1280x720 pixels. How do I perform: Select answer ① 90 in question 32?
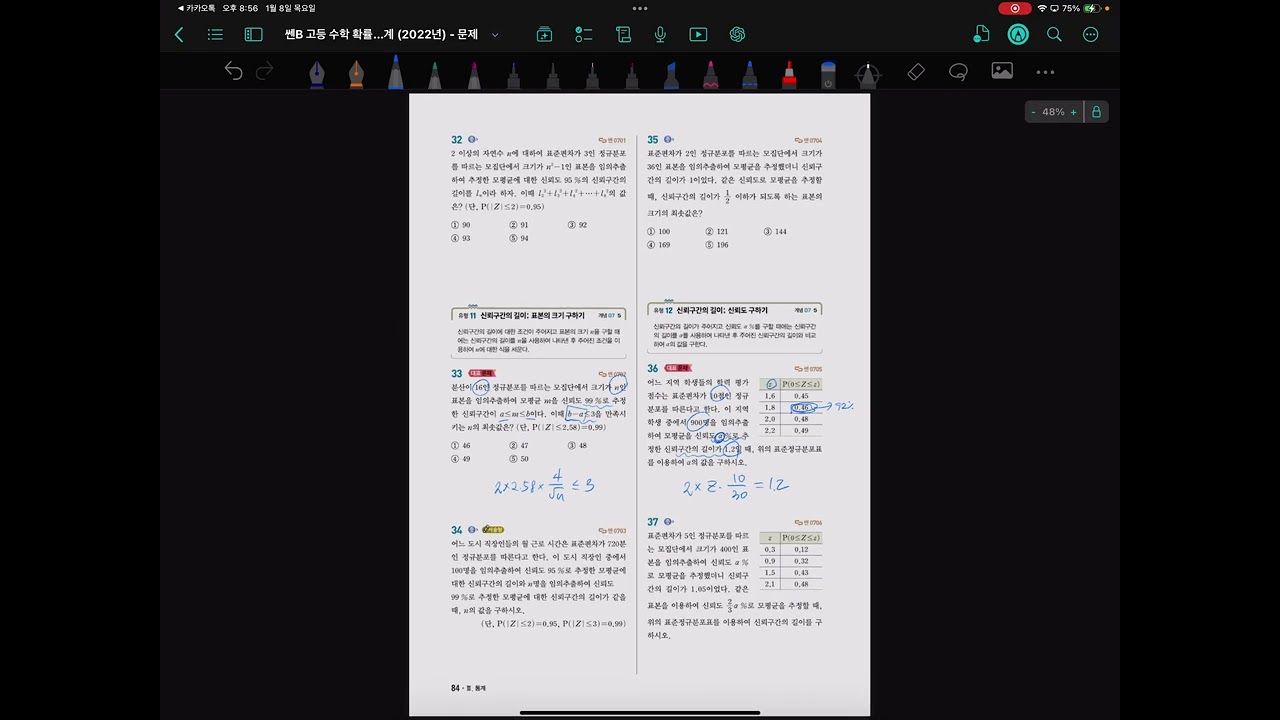pyautogui.click(x=461, y=225)
